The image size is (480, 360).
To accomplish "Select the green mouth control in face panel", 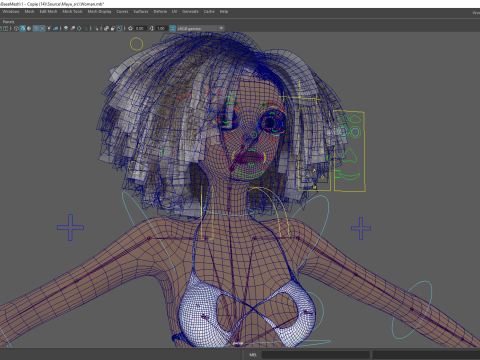I will [348, 175].
